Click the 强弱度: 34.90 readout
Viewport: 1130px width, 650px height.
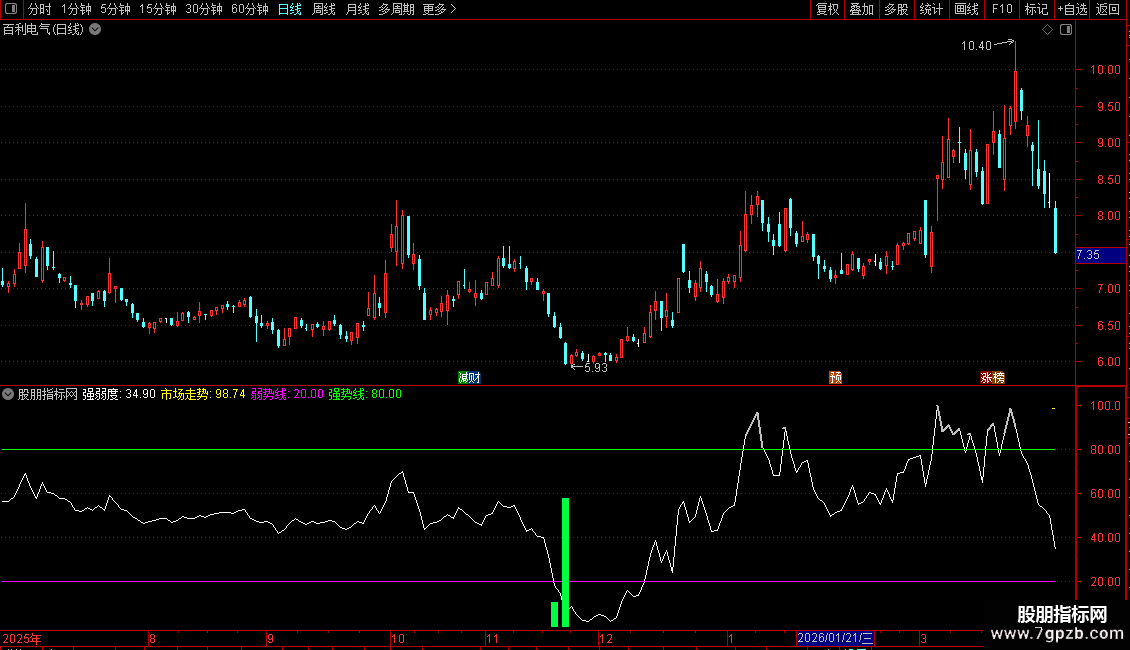(x=119, y=394)
